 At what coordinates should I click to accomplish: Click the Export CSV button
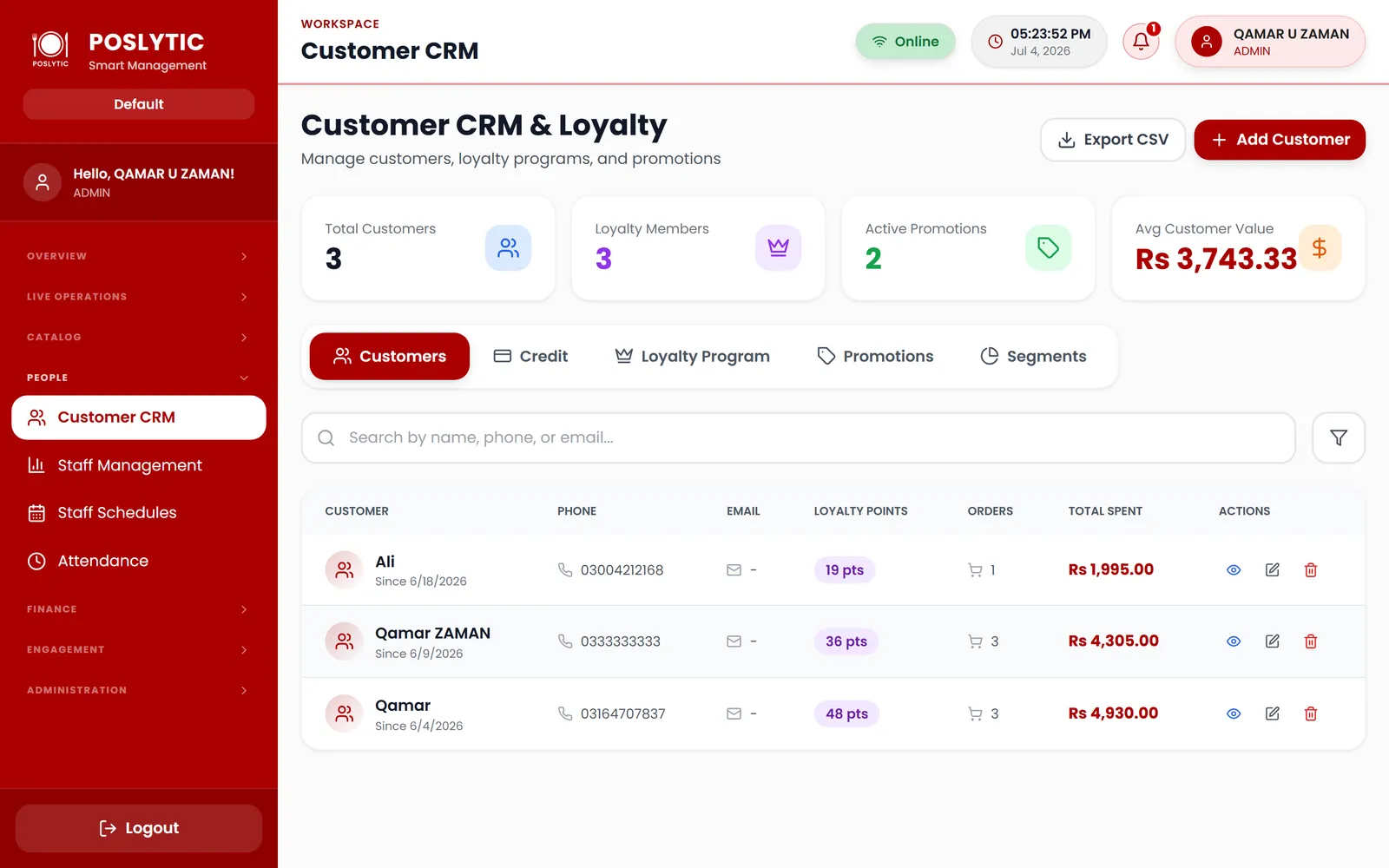pyautogui.click(x=1113, y=140)
